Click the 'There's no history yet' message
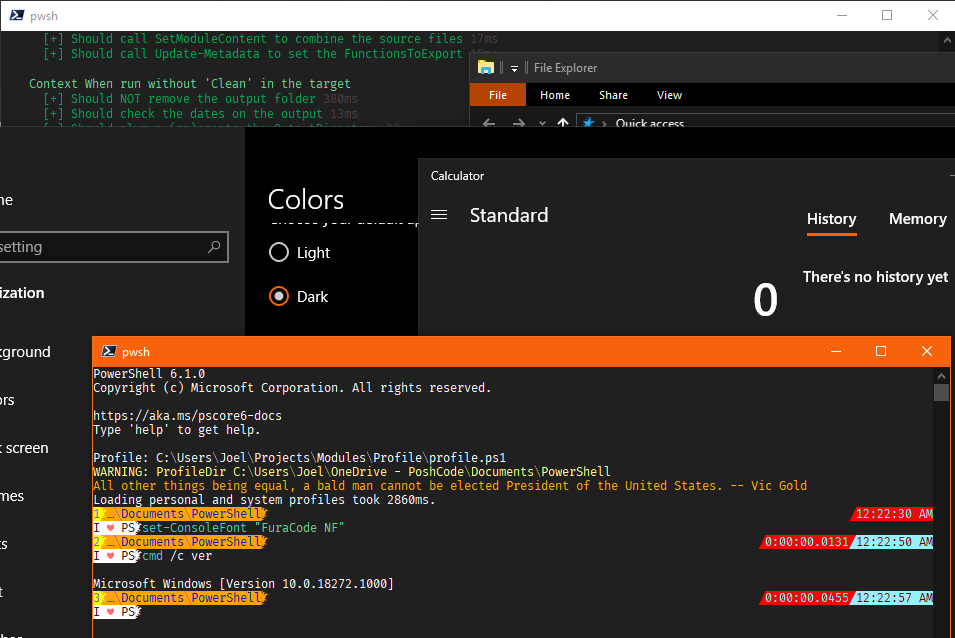Screen dimensions: 955x638 875,277
